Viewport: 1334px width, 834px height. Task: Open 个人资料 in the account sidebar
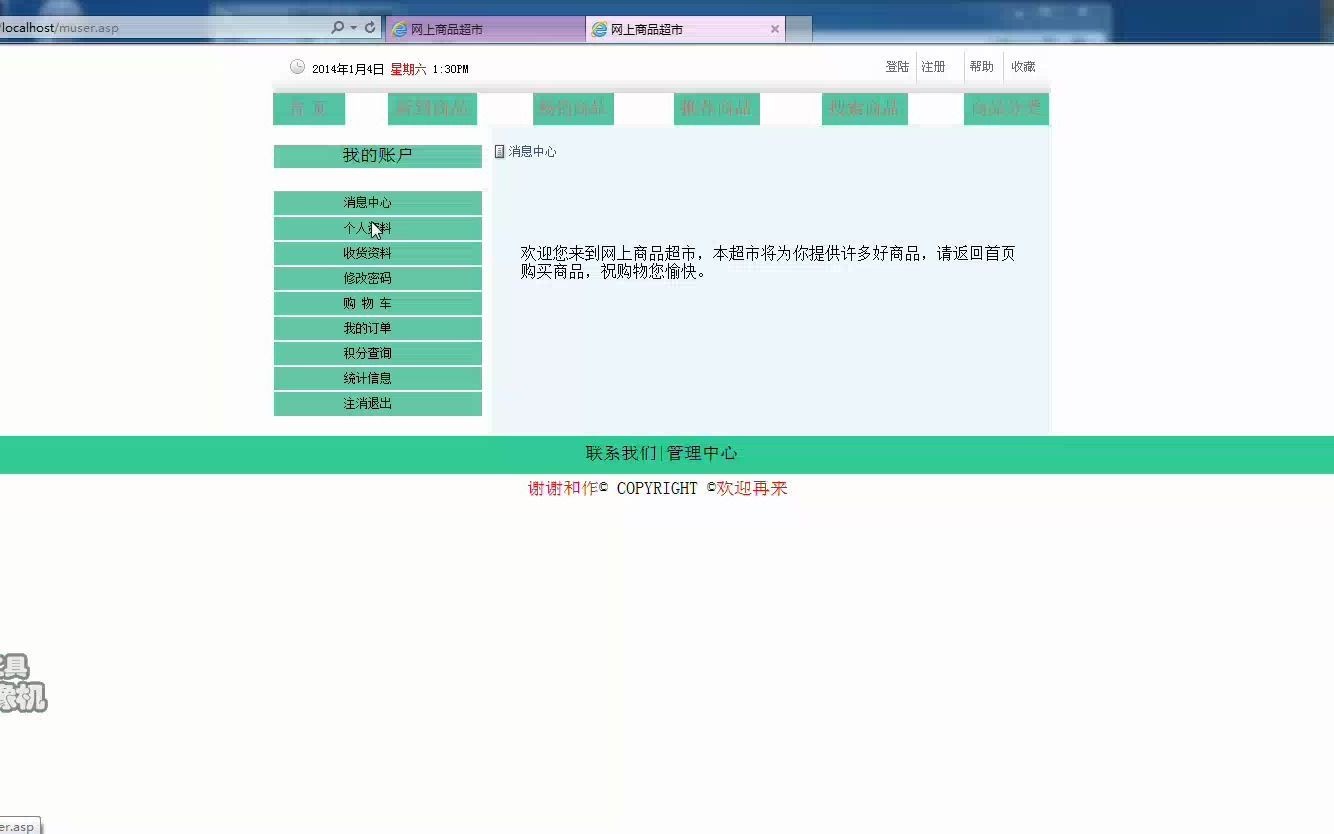[378, 228]
